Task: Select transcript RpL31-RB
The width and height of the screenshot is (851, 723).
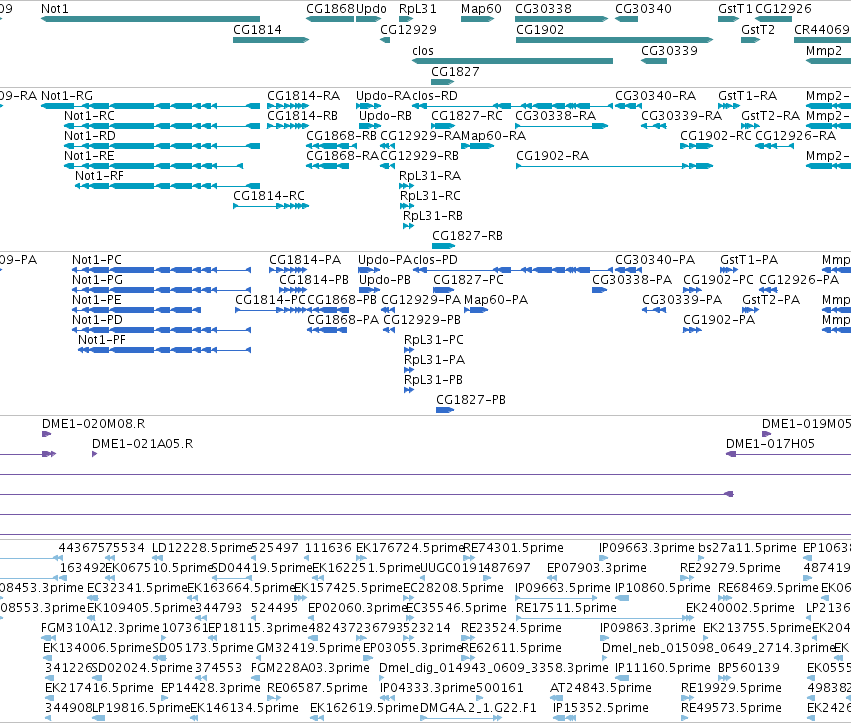Action: point(433,216)
